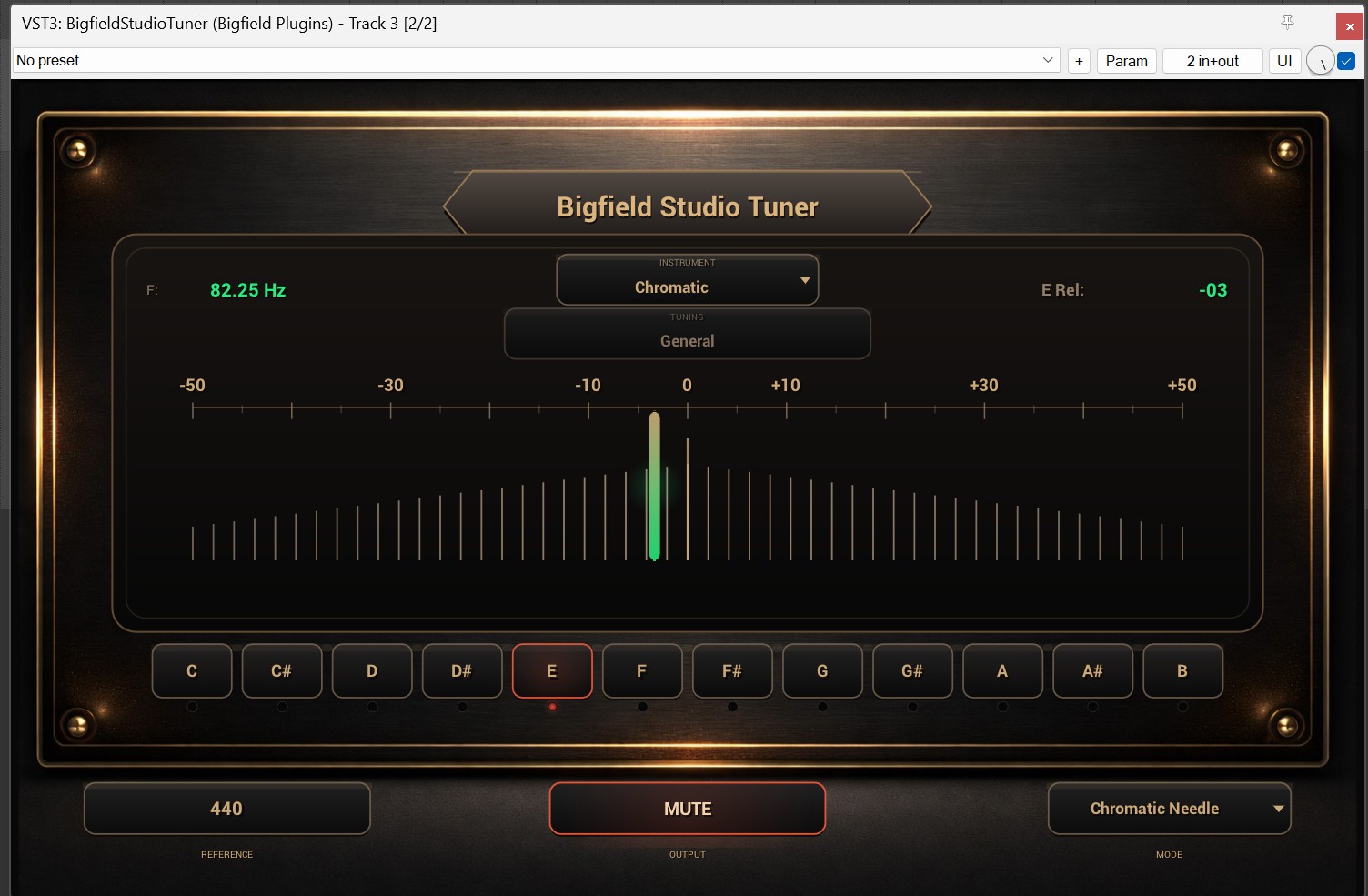Screen dimensions: 1368x896
Task: Click the +30 scale label
Action: pyautogui.click(x=983, y=385)
